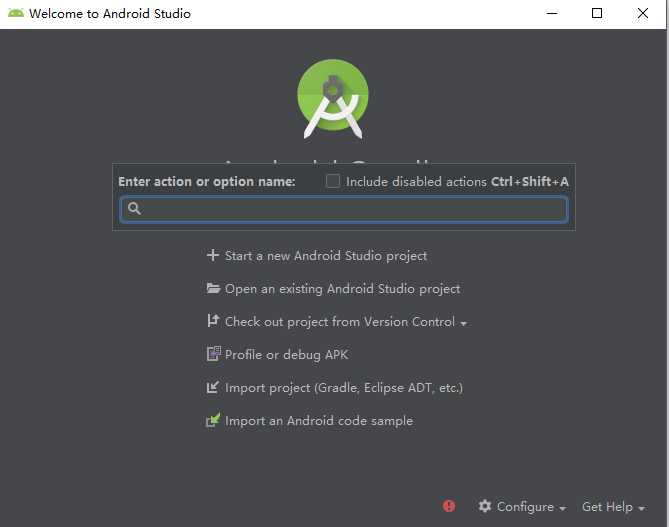
Task: Open the Get Help dropdown
Action: [613, 507]
